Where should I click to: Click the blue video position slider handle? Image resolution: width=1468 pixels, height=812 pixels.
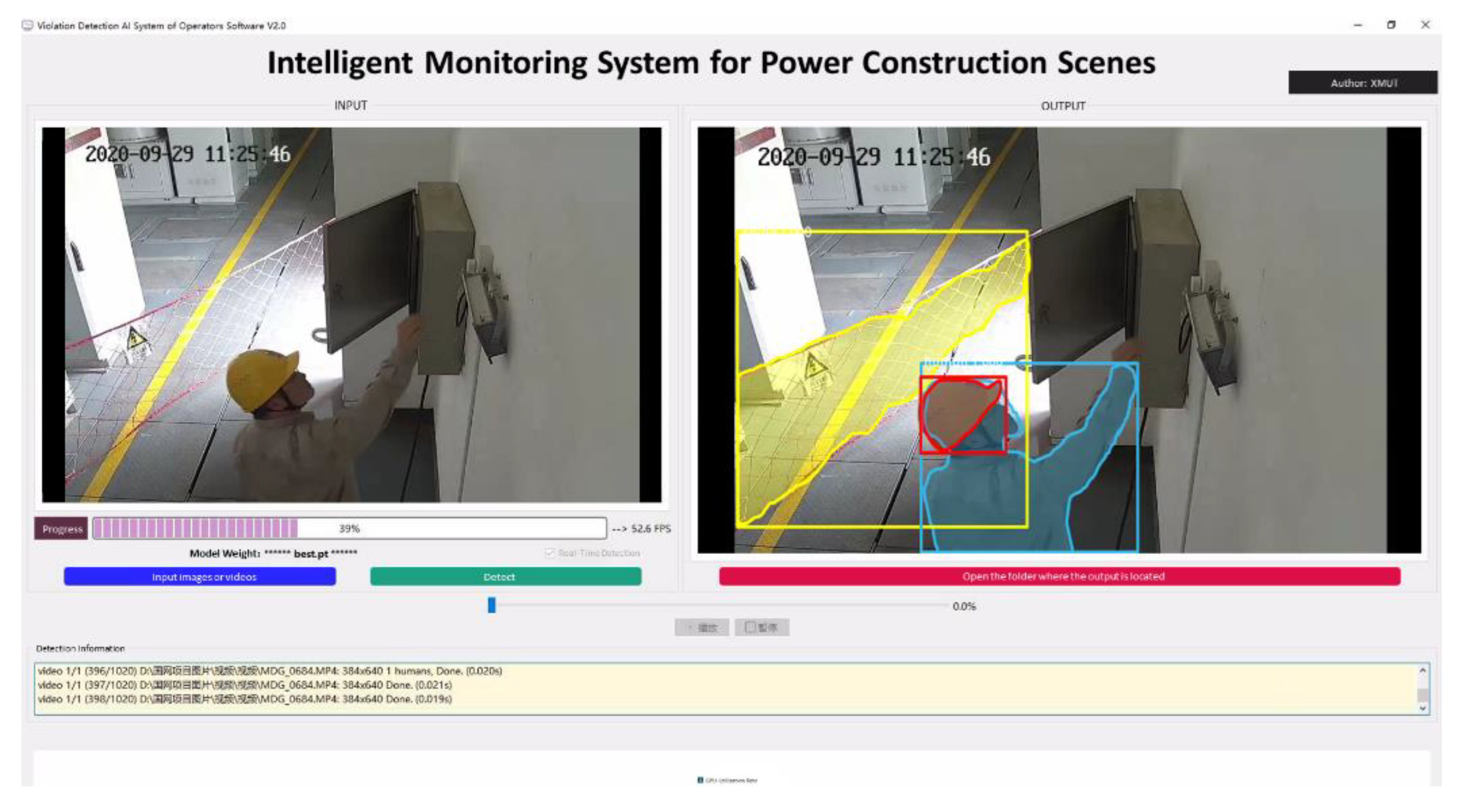pos(492,605)
